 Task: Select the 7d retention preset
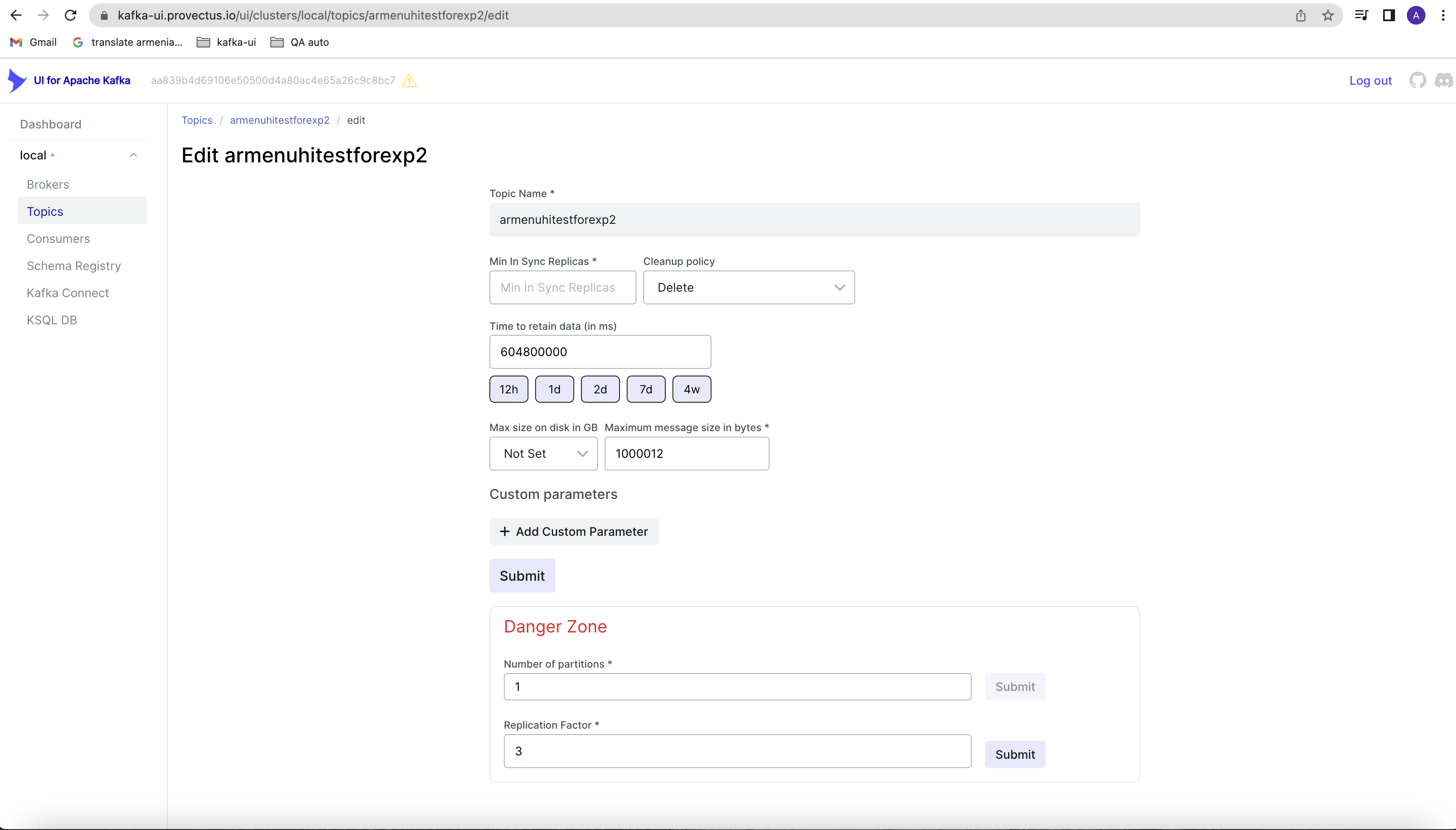[646, 389]
